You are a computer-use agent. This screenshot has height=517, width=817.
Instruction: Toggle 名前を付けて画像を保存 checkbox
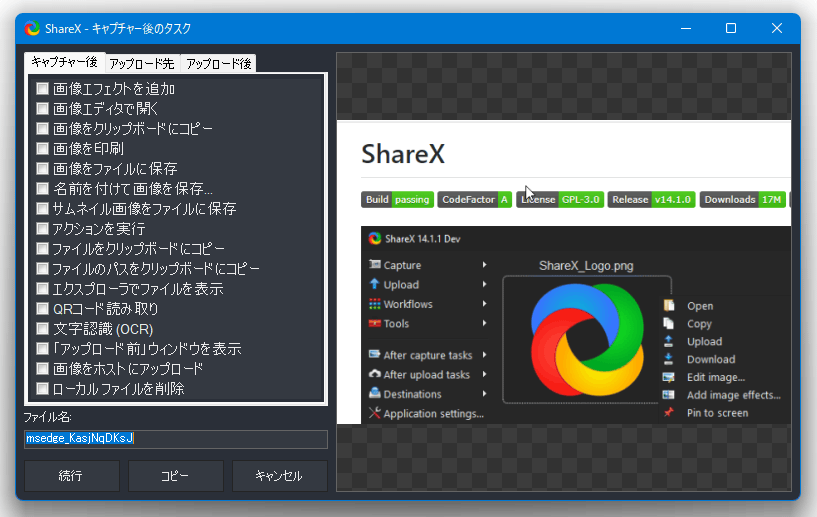coord(42,189)
